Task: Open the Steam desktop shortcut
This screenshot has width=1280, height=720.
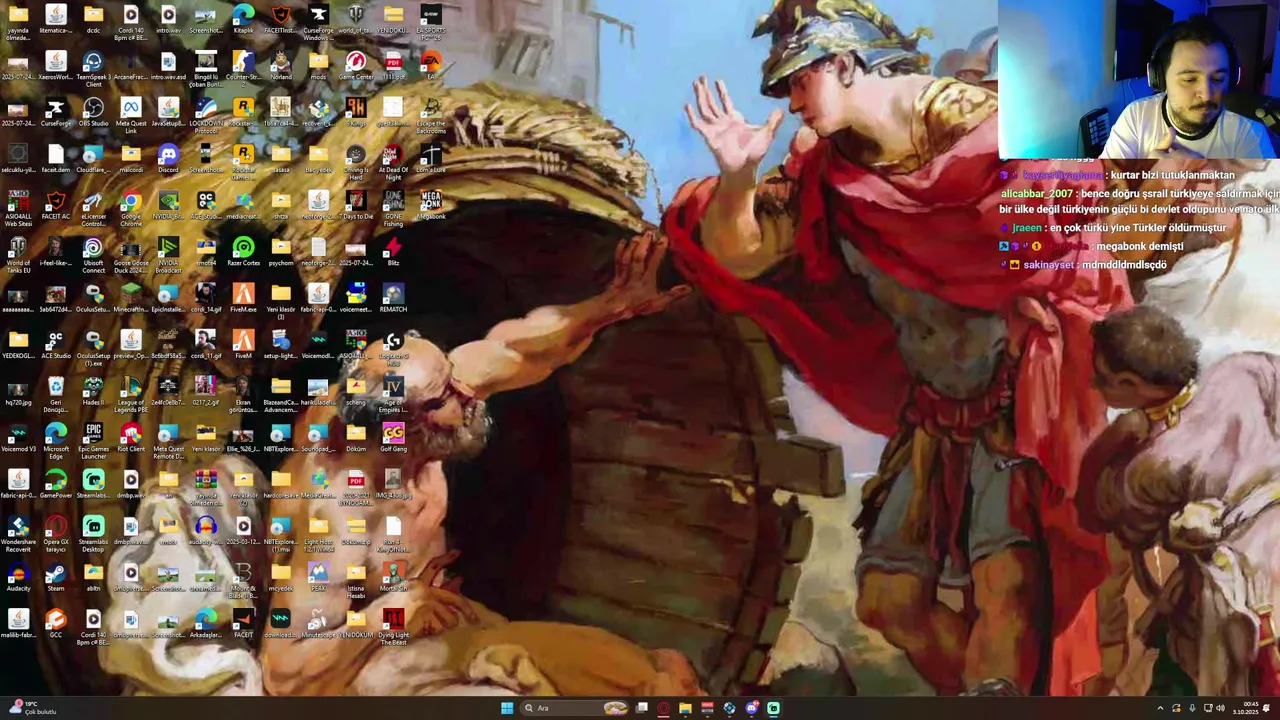Action: 56,577
